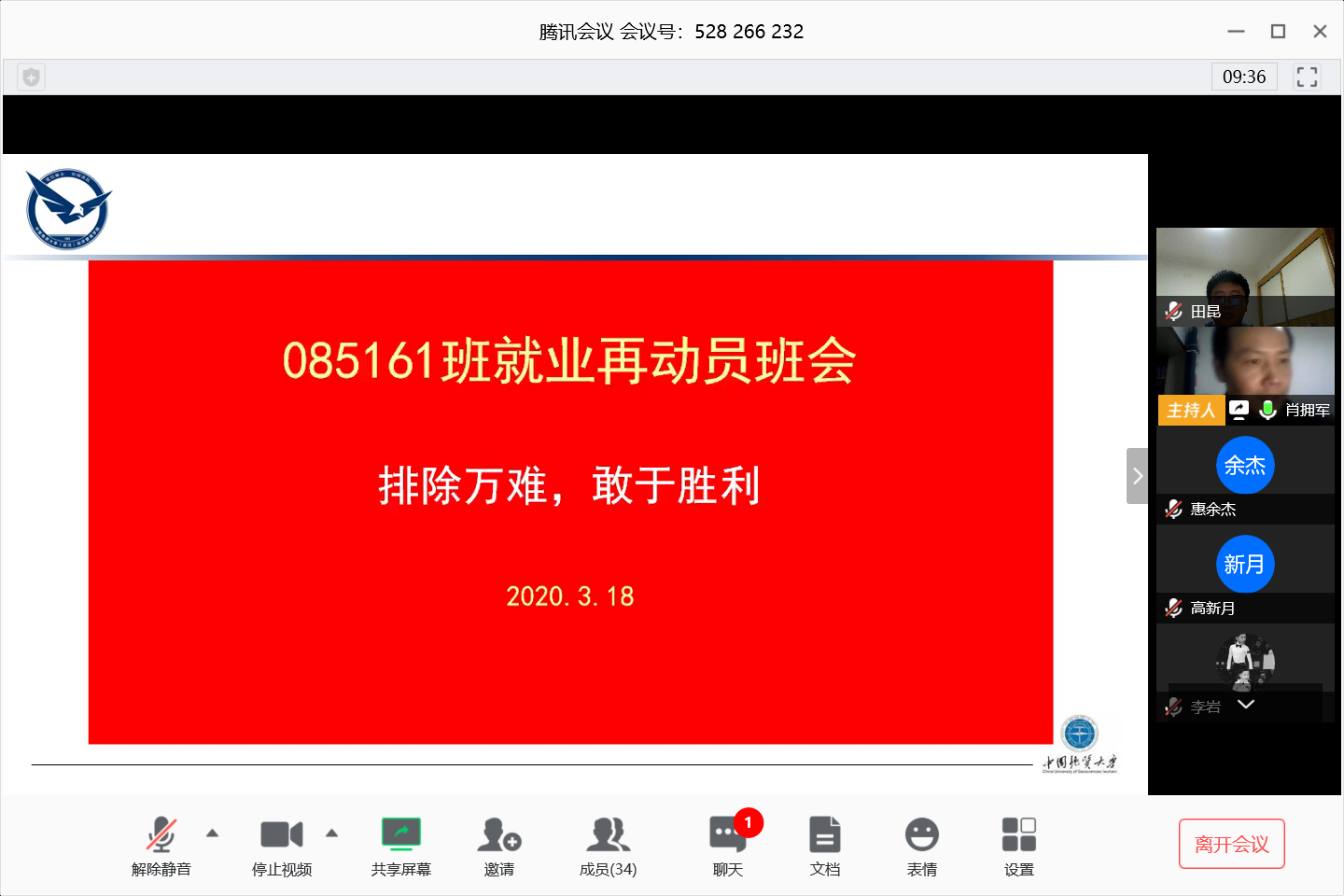The height and width of the screenshot is (896, 1344).
Task: Collapse the participant video sidebar
Action: 1137,476
